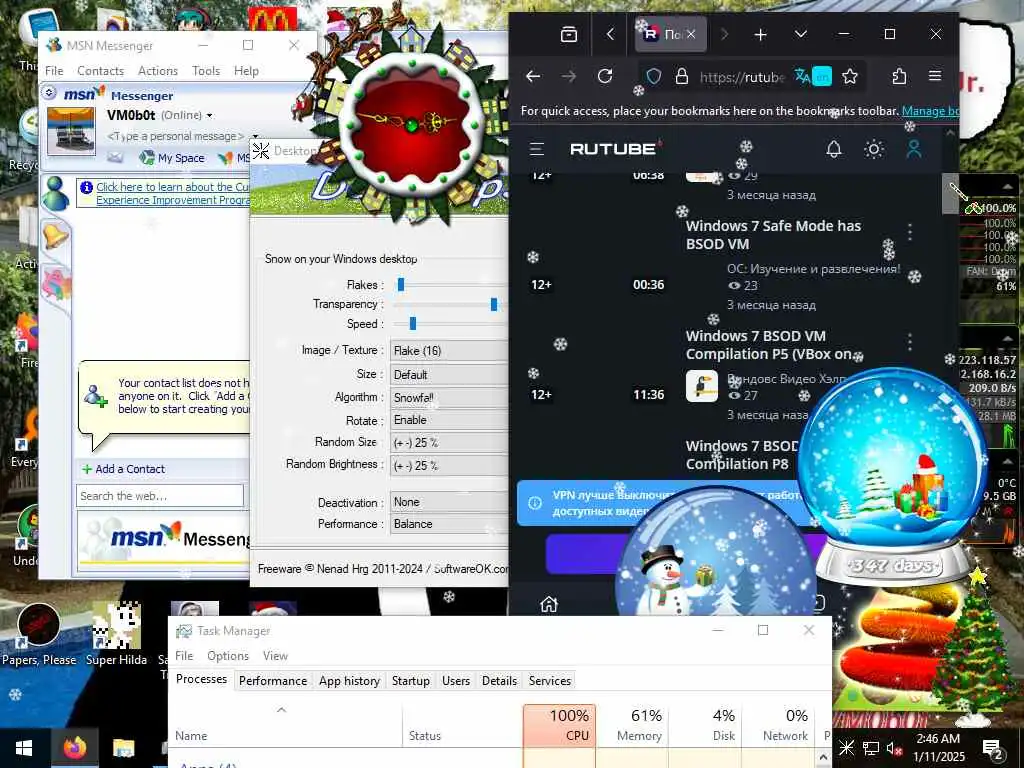Open the Deactivation 'None' dropdown
The width and height of the screenshot is (1024, 768).
click(449, 502)
